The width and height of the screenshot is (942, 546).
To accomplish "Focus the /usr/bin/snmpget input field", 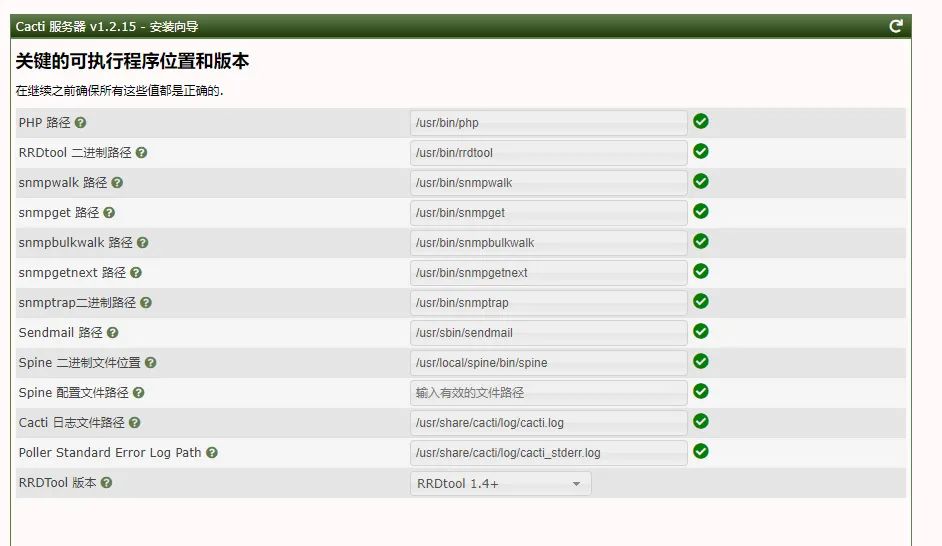I will [548, 213].
